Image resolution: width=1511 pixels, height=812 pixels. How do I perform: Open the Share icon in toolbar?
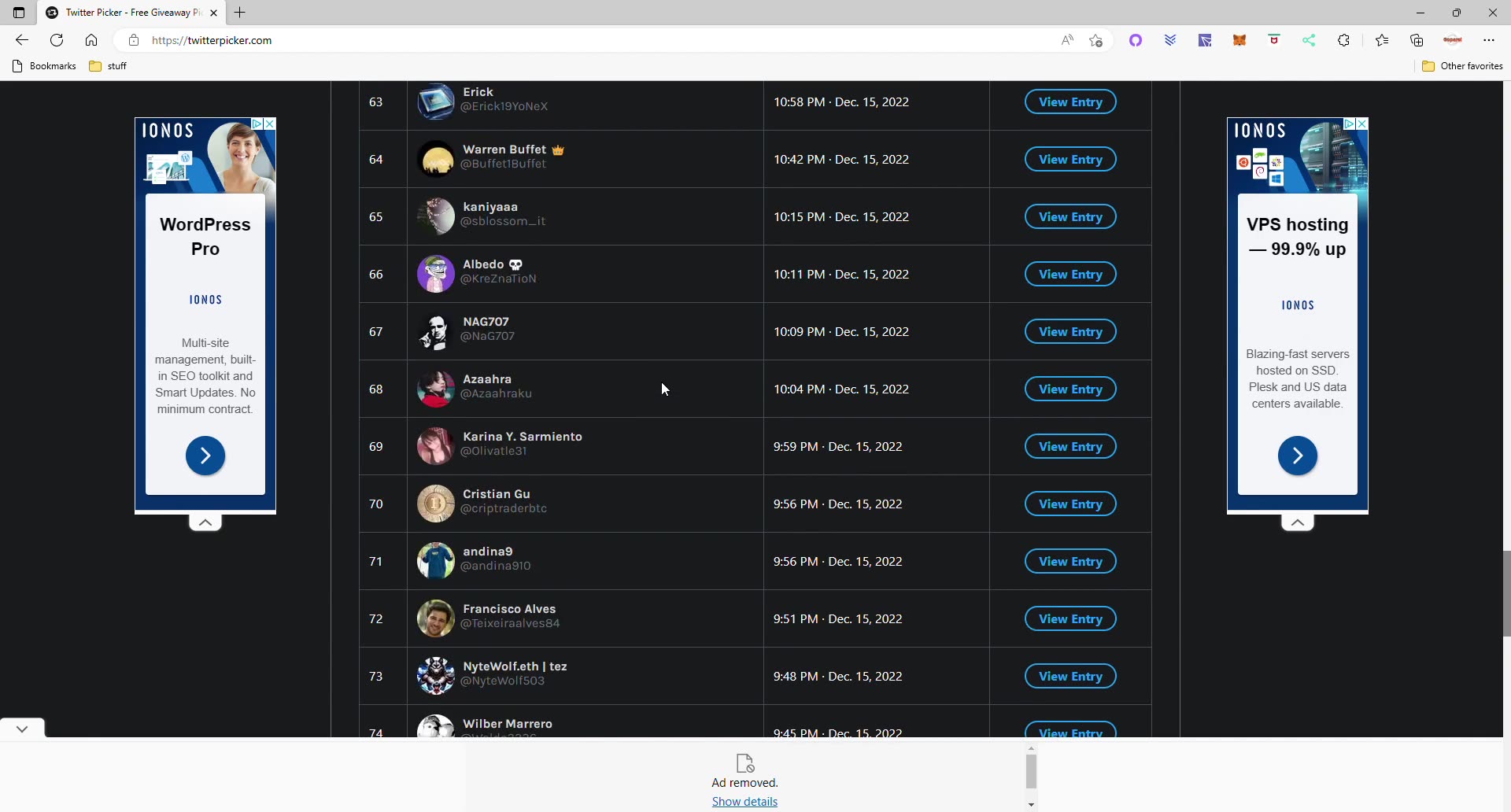(1310, 40)
